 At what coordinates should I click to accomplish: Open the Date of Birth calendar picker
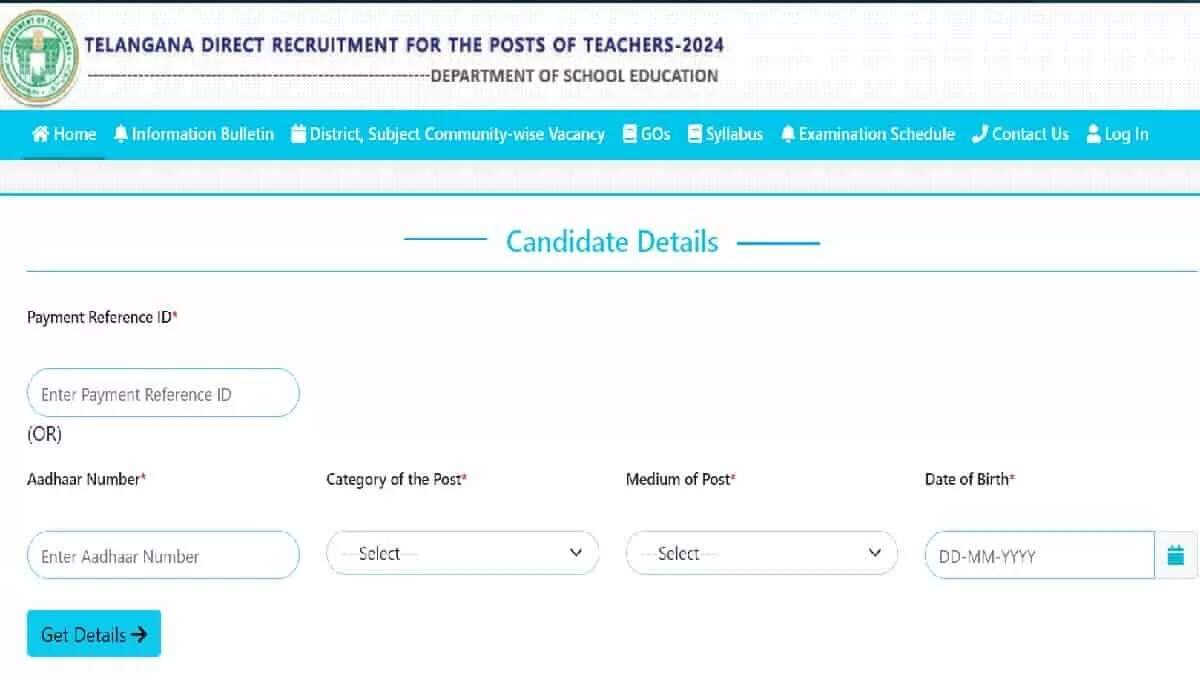pos(1176,556)
